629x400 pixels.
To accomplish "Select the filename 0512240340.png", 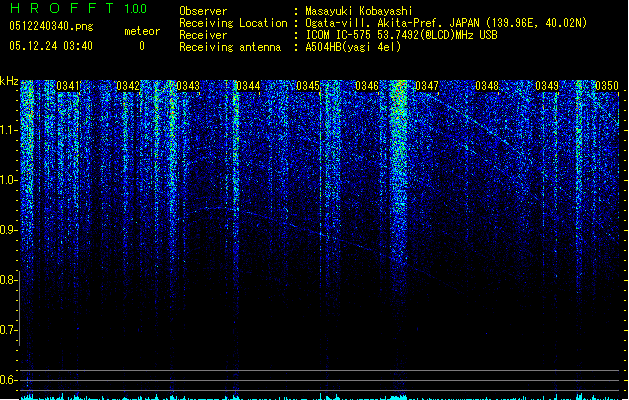I will click(51, 26).
